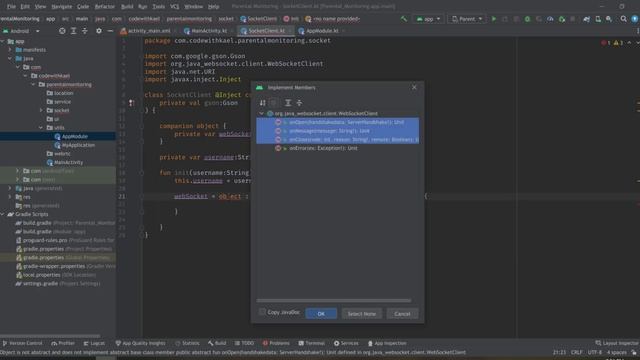640x360 pixels.
Task: Open App Quality Insights tool window
Action: [140, 343]
